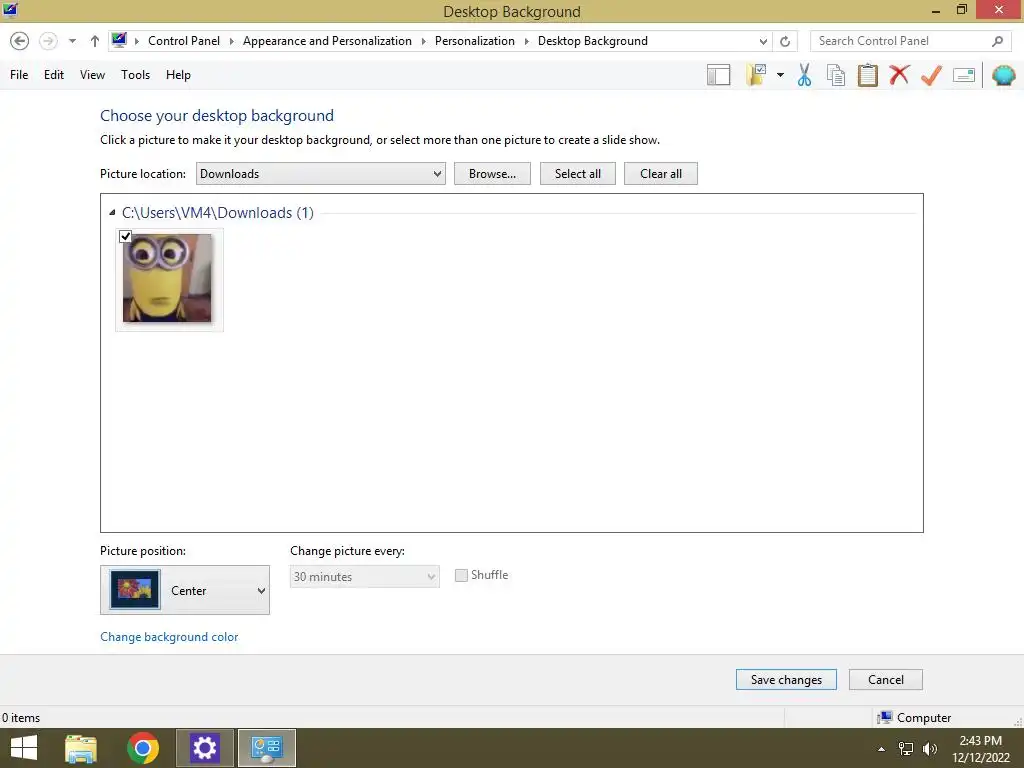Click the Paste clipboard icon
Screen dimensions: 1024x768
tap(867, 75)
